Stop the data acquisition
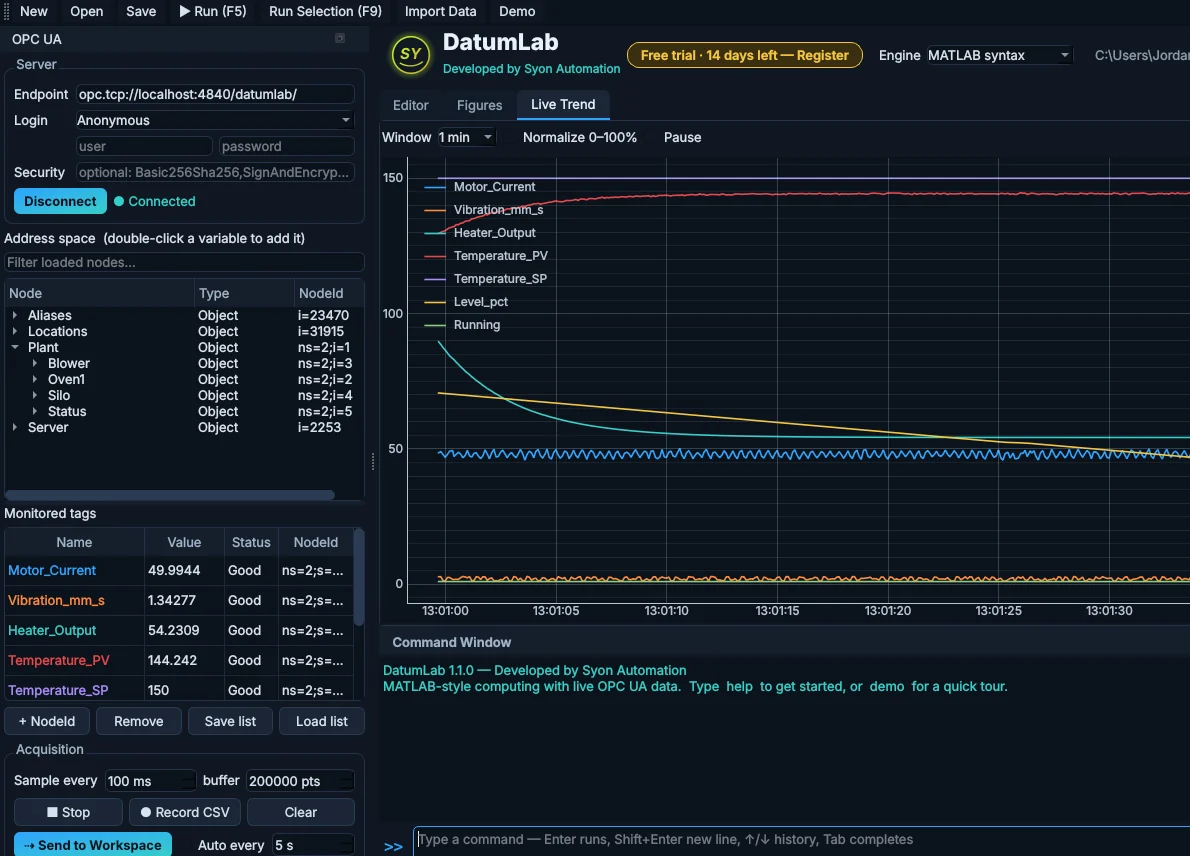Image resolution: width=1190 pixels, height=856 pixels. pyautogui.click(x=68, y=812)
